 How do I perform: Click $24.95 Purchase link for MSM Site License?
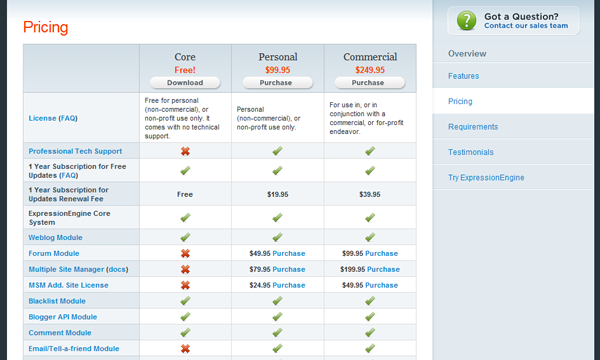tap(289, 285)
